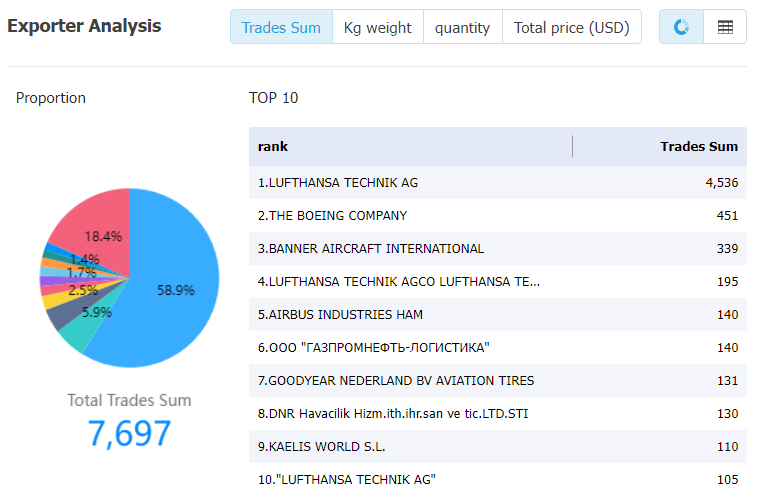This screenshot has width=757, height=492.
Task: Click the 195 trades value
Action: coord(727,281)
